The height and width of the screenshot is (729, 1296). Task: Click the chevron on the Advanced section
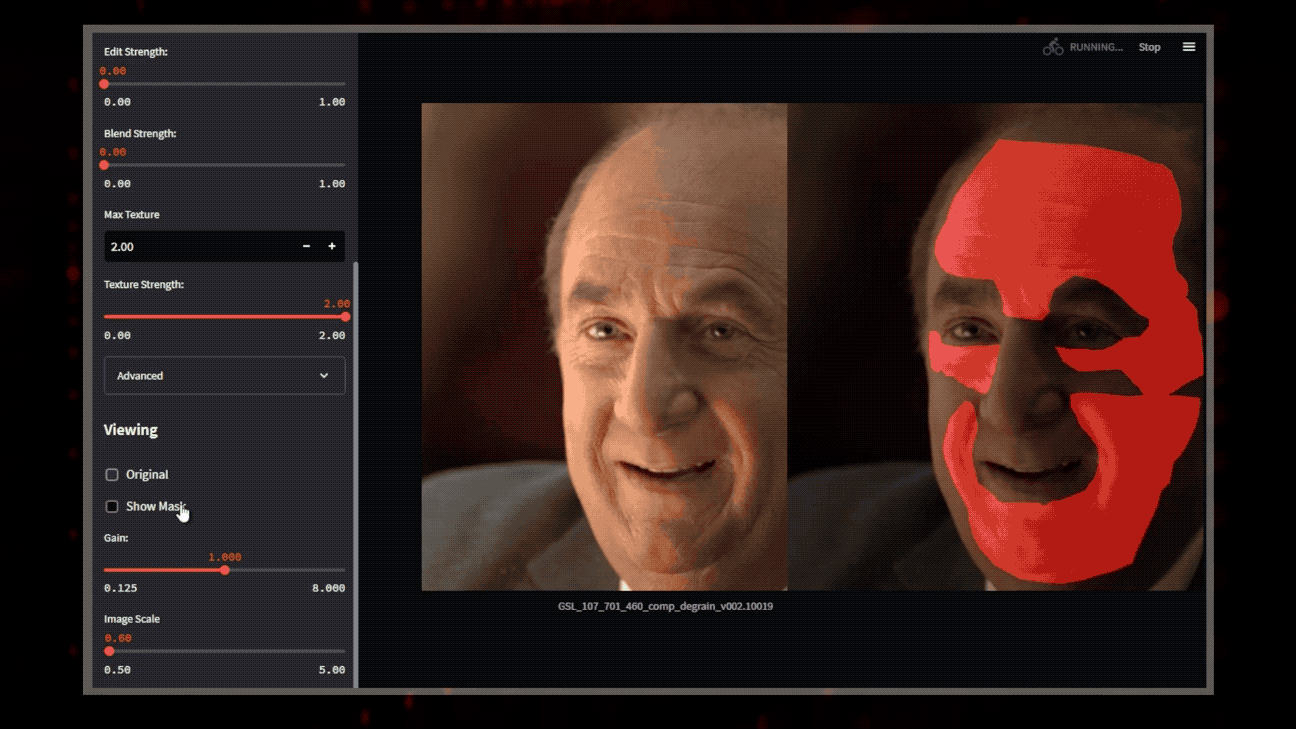coord(323,375)
